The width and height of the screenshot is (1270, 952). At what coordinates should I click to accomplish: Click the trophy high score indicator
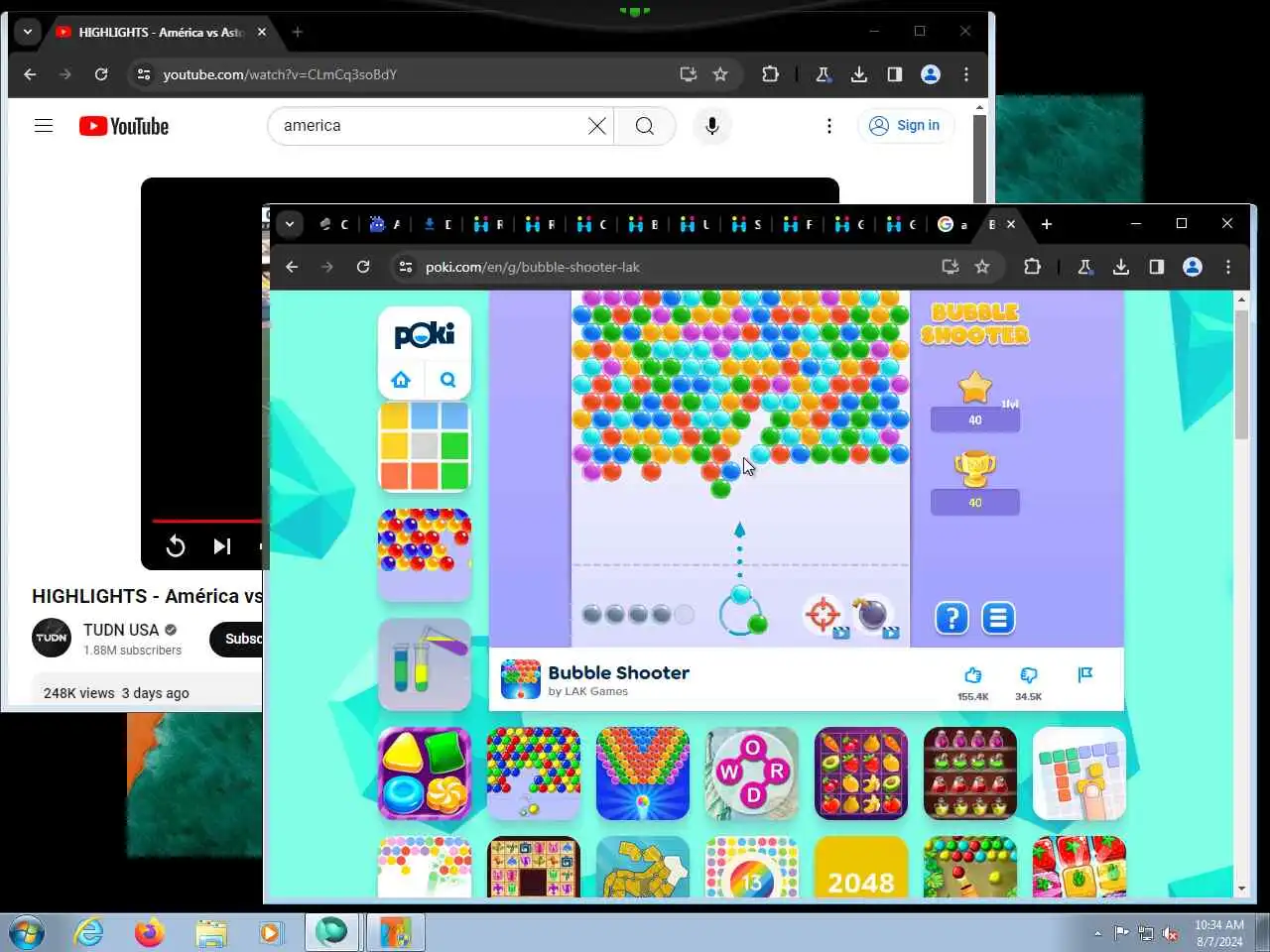[975, 469]
